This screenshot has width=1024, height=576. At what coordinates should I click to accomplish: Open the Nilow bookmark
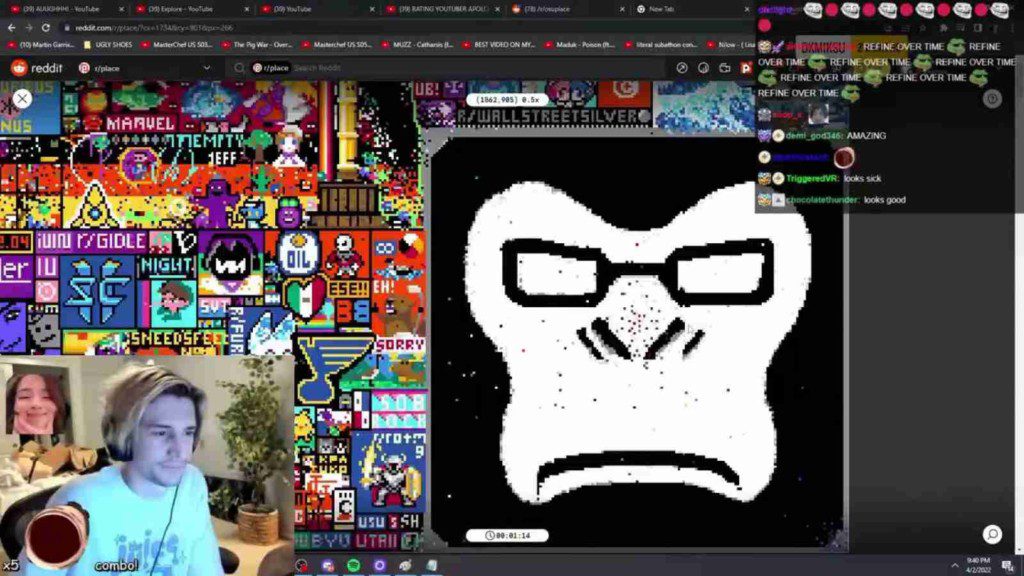[731, 44]
